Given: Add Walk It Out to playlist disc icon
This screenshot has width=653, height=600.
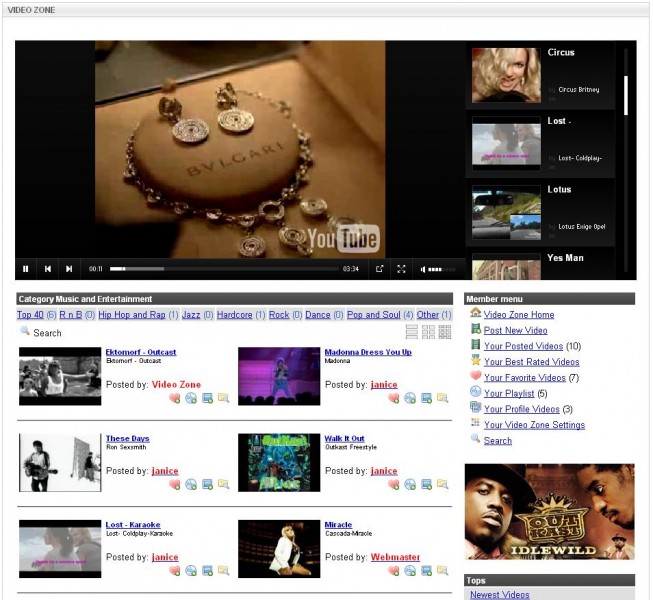Looking at the screenshot, I should coord(410,484).
